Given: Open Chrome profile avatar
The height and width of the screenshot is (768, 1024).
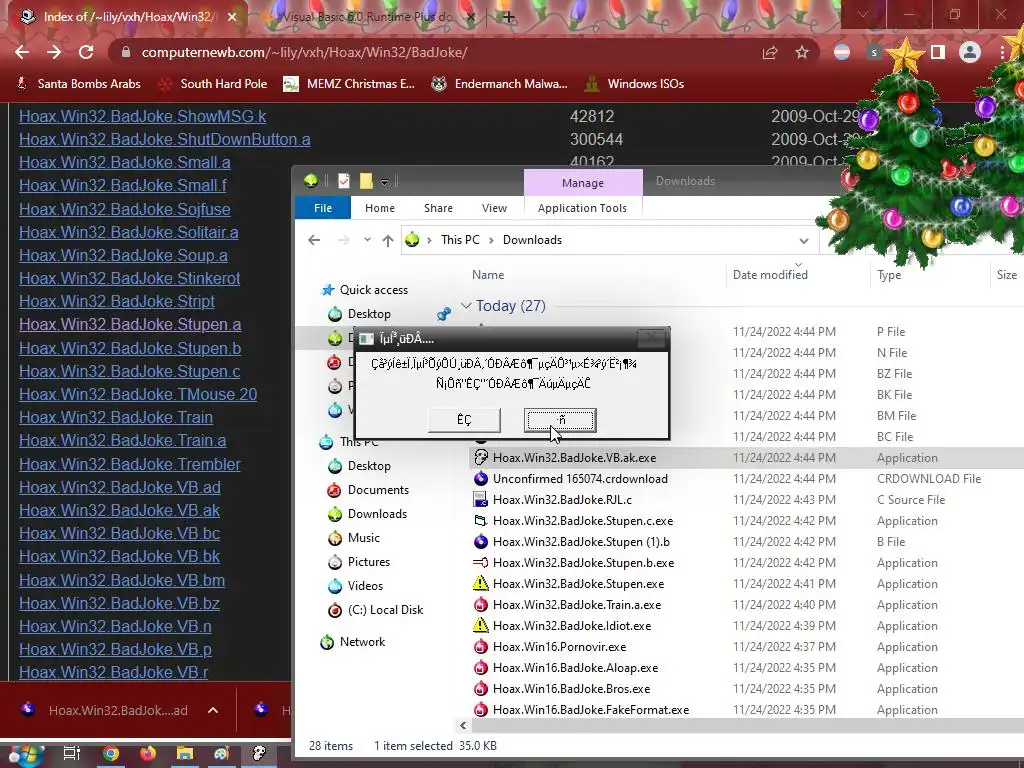Looking at the screenshot, I should click(x=970, y=52).
